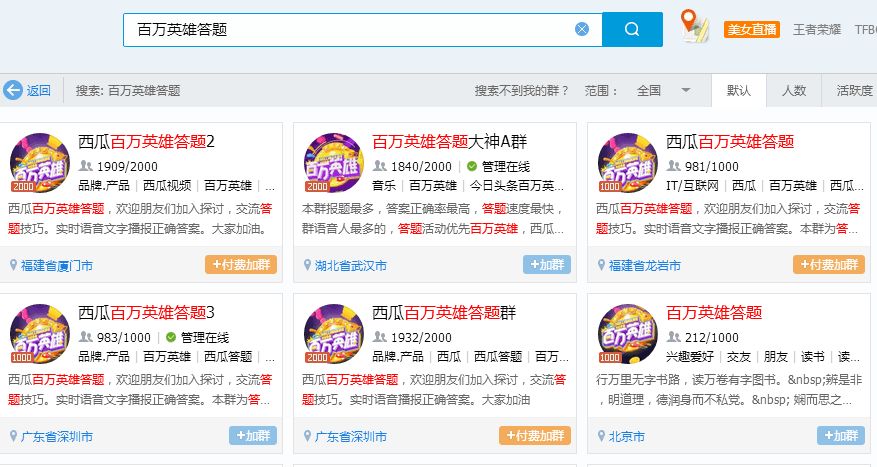Click location 广东省深圳市 under 西瓜百万英雄答题3
877x467 pixels.
point(56,437)
